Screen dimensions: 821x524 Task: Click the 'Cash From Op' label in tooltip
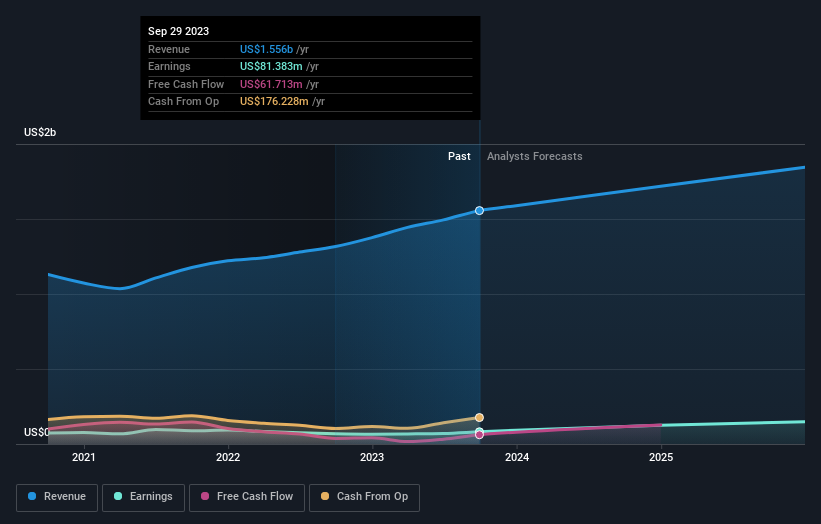[x=183, y=102]
